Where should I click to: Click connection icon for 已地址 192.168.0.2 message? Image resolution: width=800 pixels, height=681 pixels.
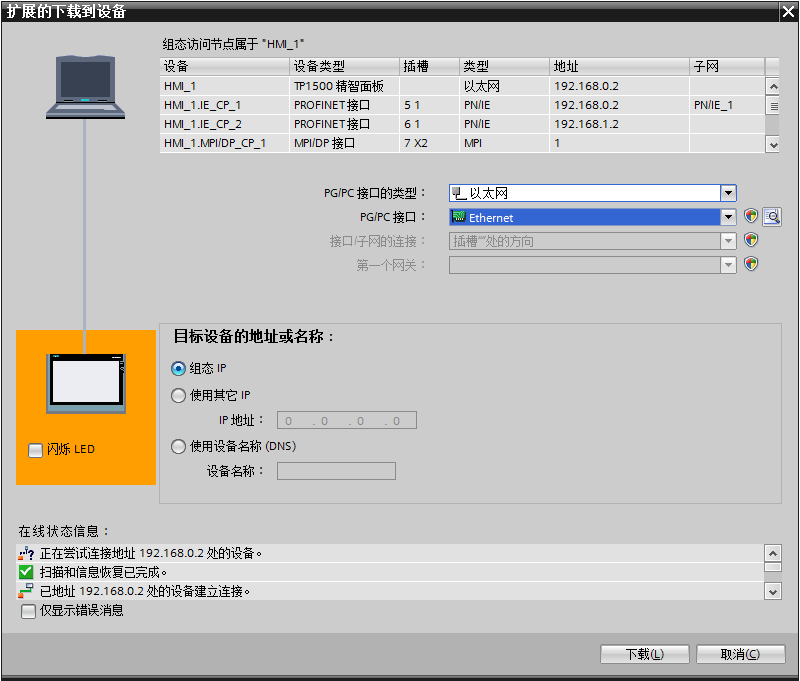tap(26, 591)
